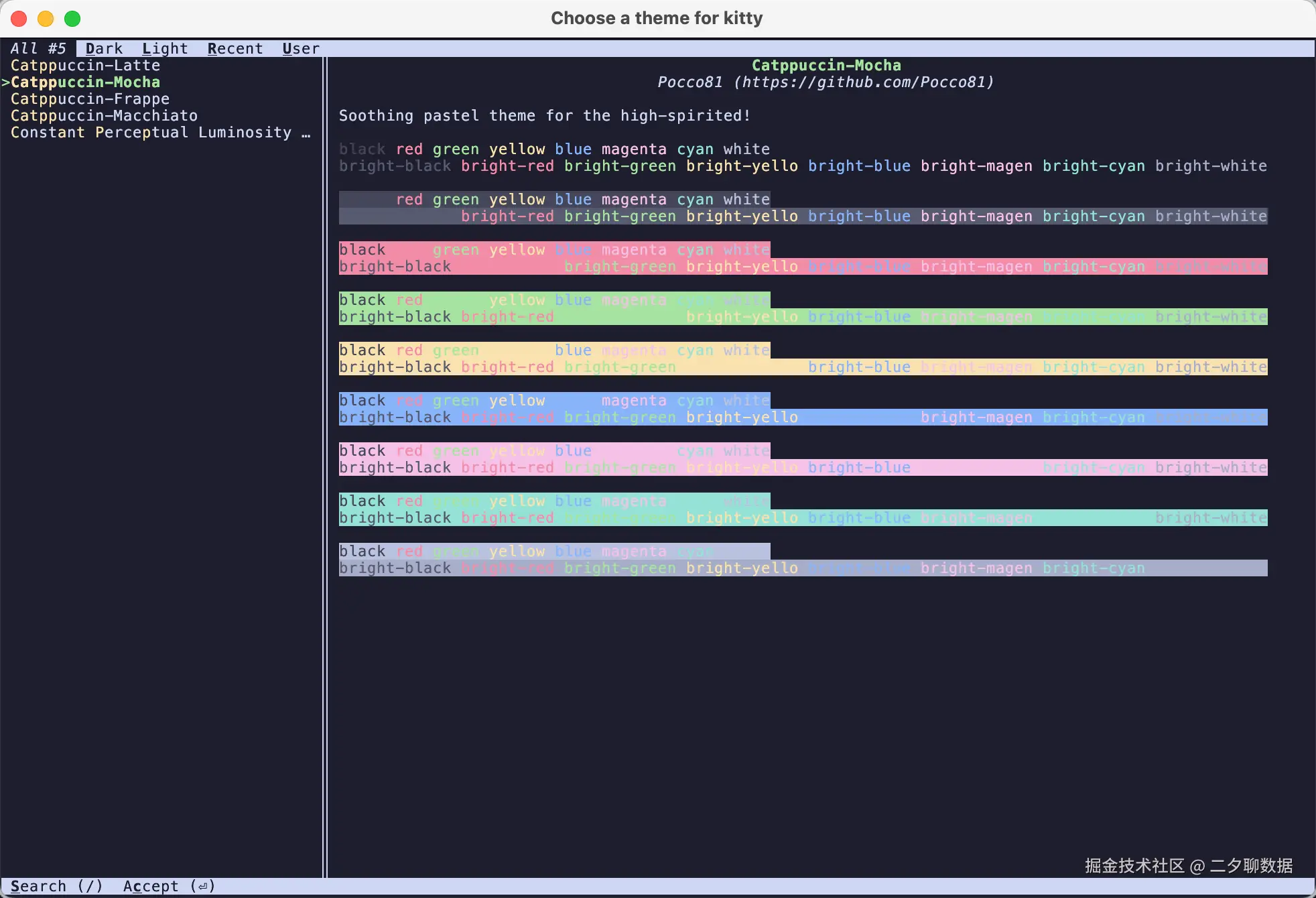Click Search (/) in bottom bar
Viewport: 1316px width, 898px height.
click(56, 886)
